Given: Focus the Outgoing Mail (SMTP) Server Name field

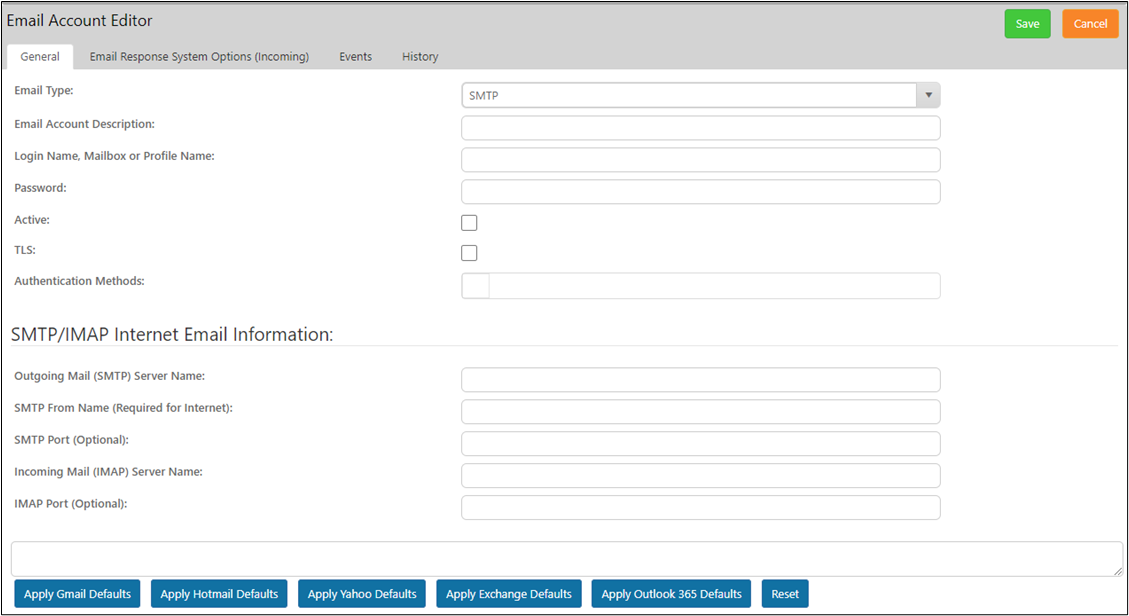Looking at the screenshot, I should (x=701, y=380).
